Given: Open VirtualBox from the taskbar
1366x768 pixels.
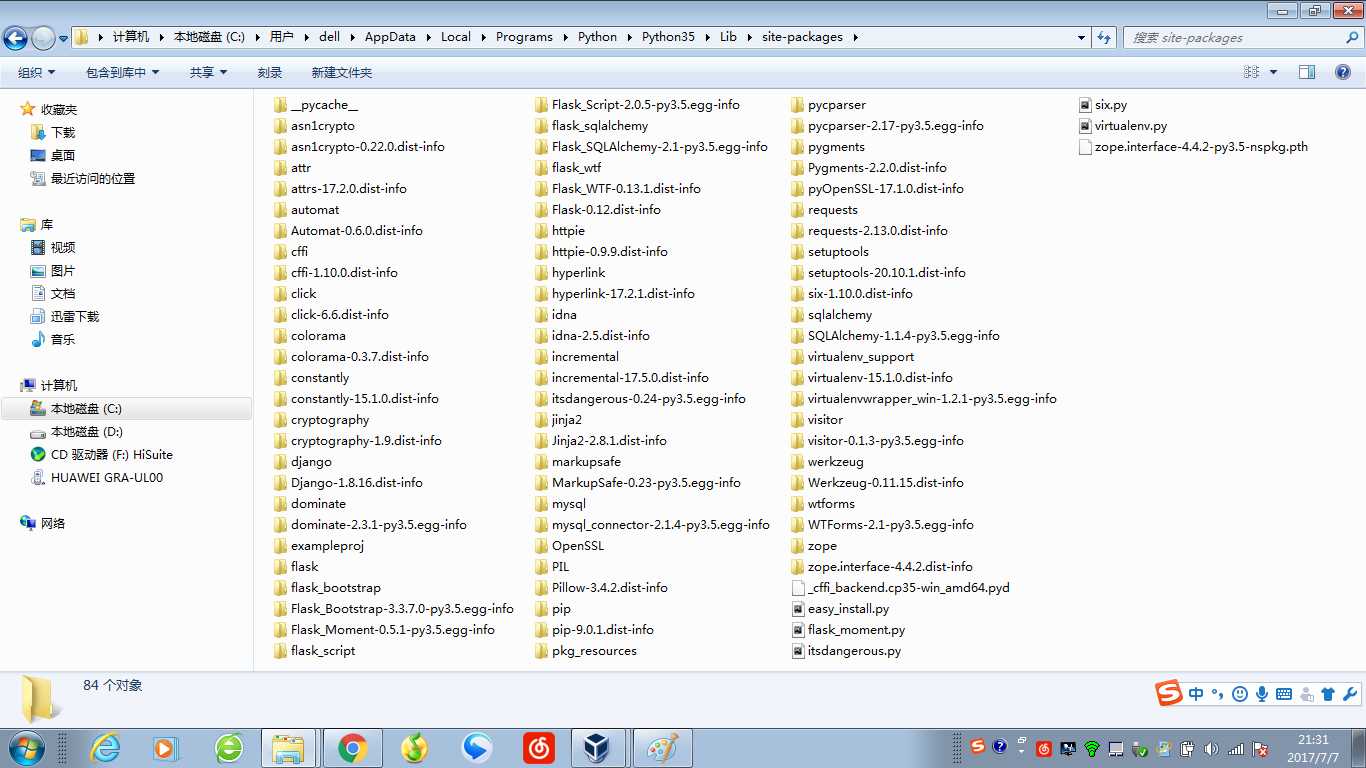Looking at the screenshot, I should pyautogui.click(x=599, y=748).
